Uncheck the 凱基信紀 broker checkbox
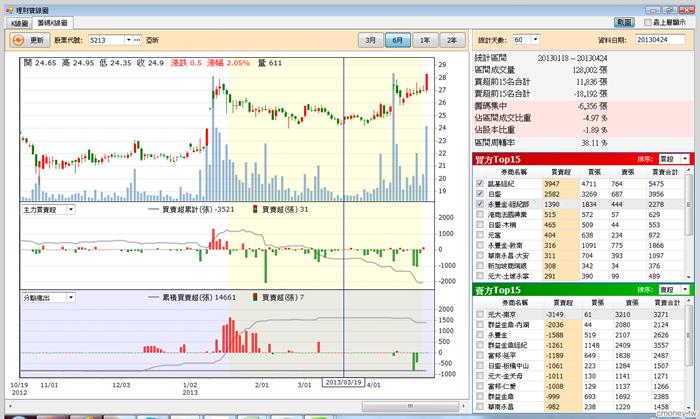Image resolution: width=700 pixels, height=419 pixels. (480, 184)
